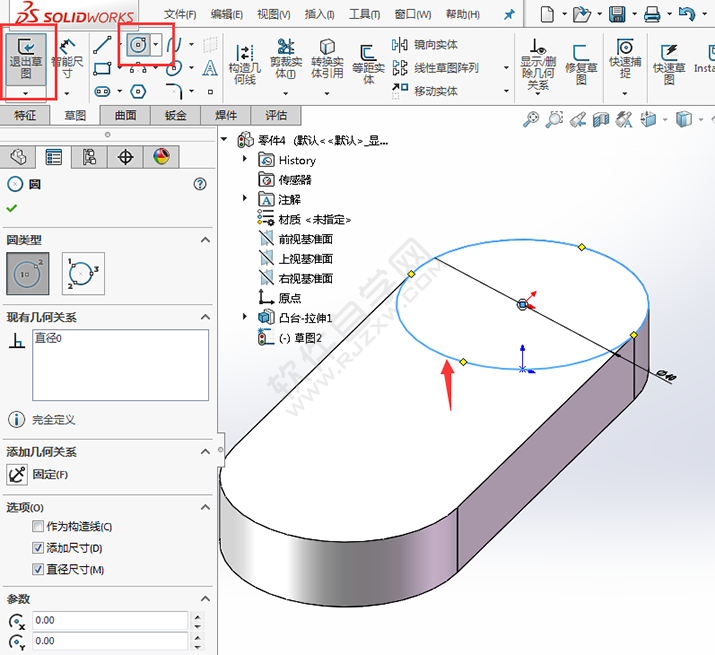The width and height of the screenshot is (715, 655).
Task: Click Rapid Sketch (快速草图)
Action: pos(669,64)
